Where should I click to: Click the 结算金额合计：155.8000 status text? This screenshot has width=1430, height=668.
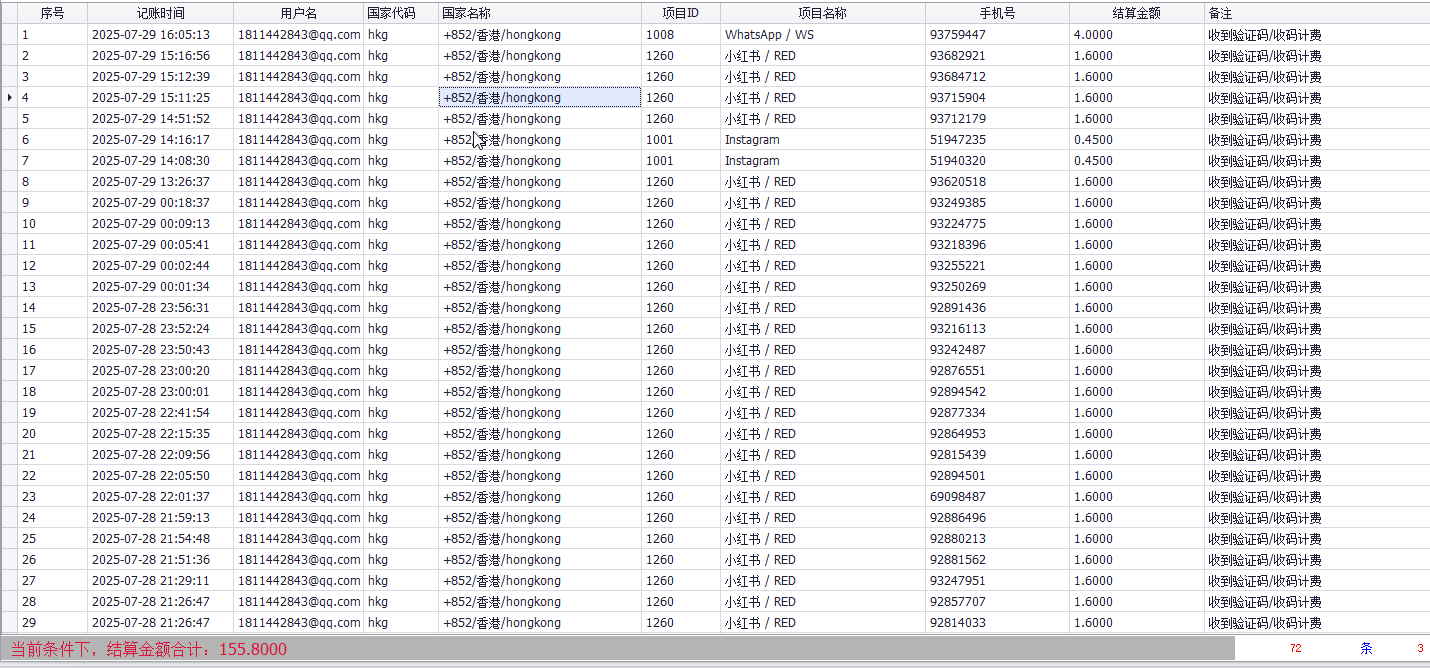tap(197, 649)
